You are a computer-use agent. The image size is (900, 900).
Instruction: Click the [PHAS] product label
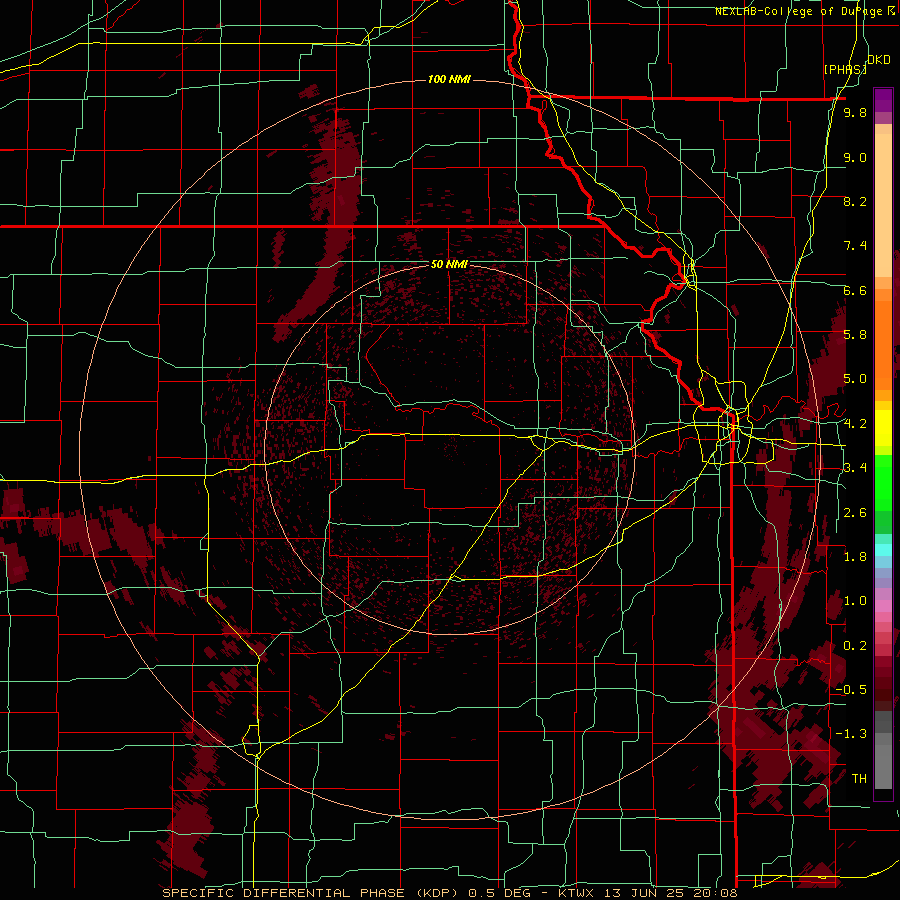[x=845, y=69]
